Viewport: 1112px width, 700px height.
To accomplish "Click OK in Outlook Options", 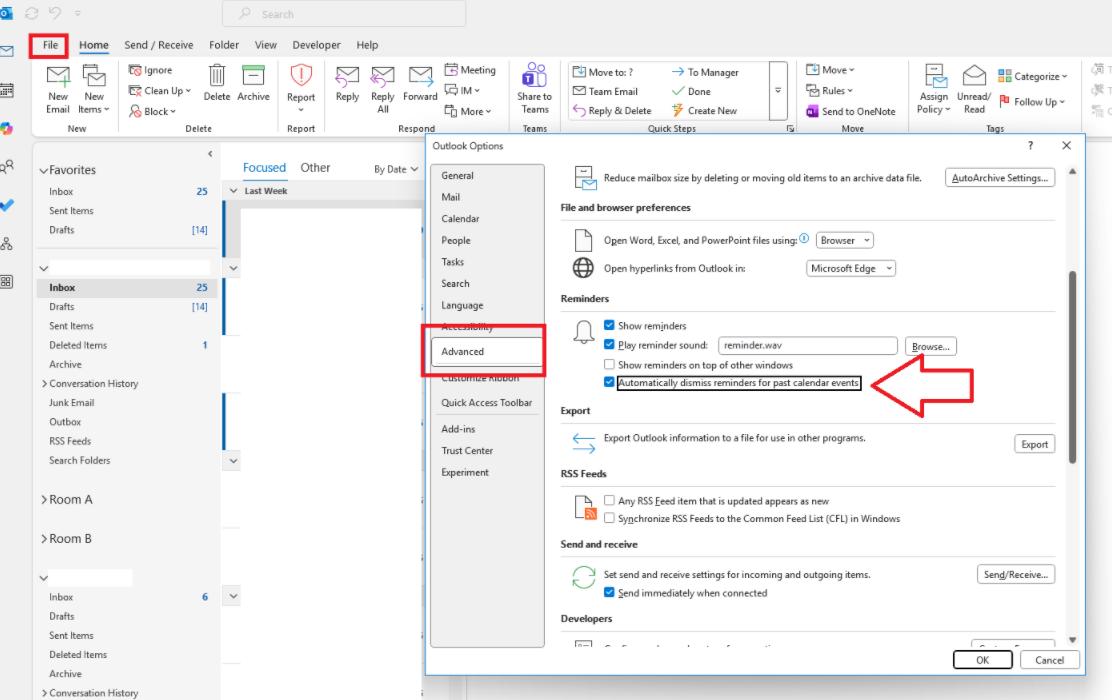I will point(982,660).
